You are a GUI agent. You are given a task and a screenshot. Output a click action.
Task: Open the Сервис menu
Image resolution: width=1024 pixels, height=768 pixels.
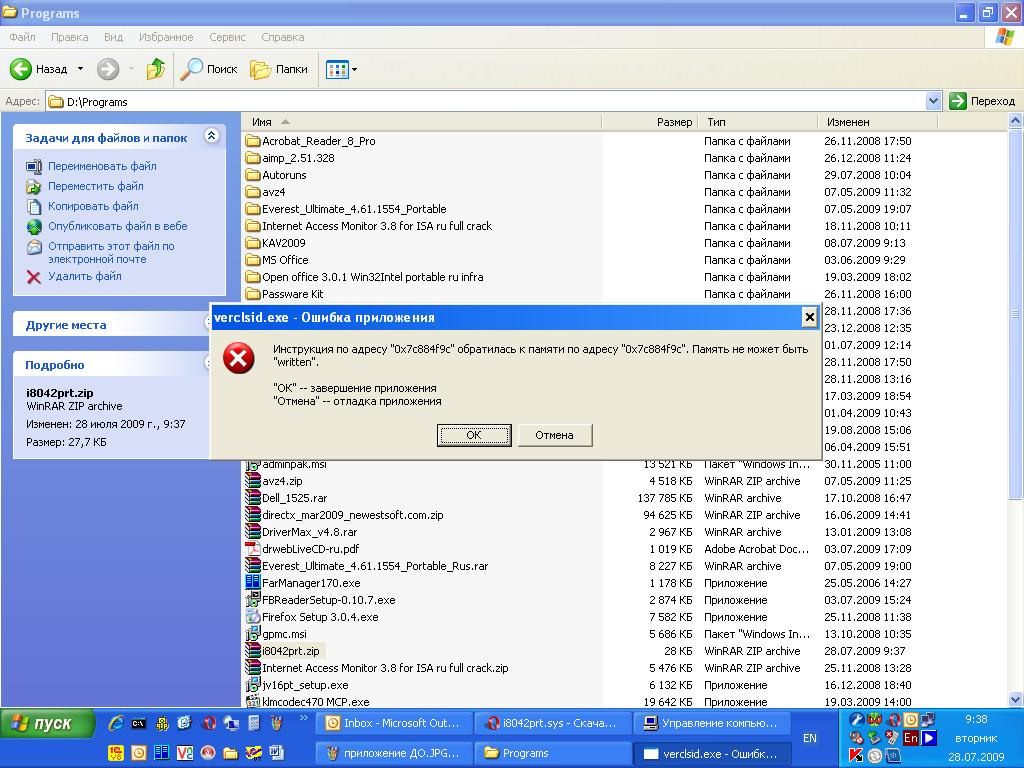(x=227, y=37)
